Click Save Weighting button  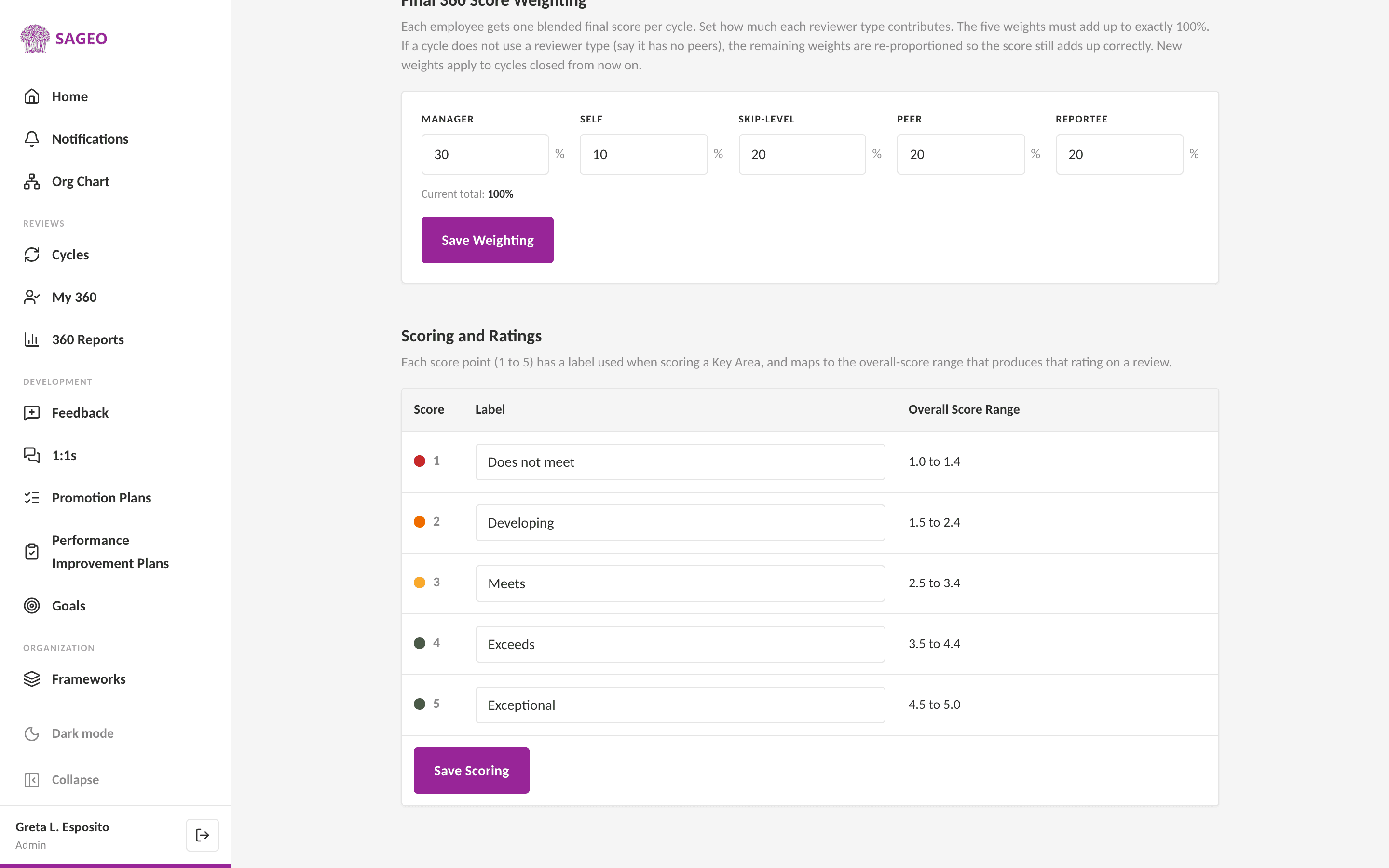tap(487, 240)
